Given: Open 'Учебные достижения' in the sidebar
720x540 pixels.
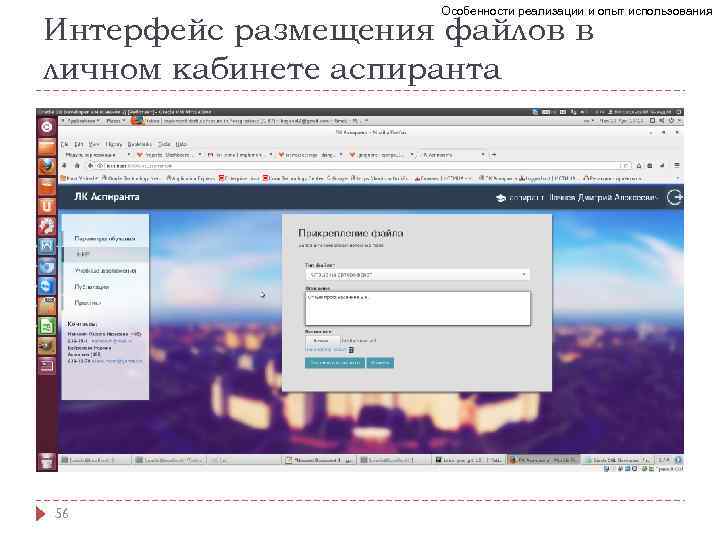Looking at the screenshot, I should (x=105, y=270).
